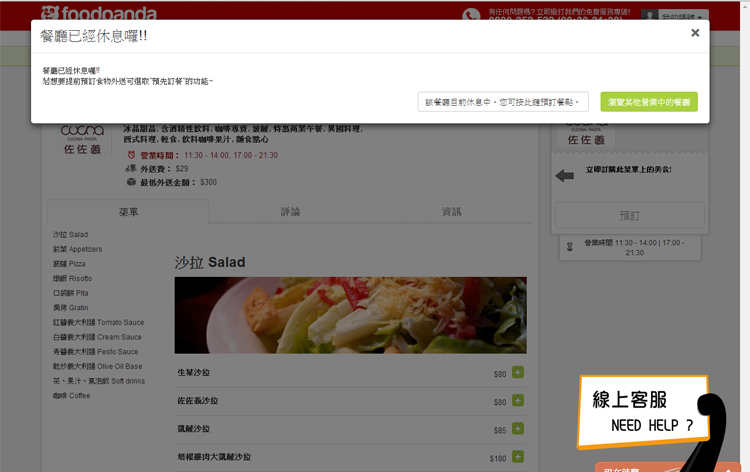This screenshot has width=750, height=472.
Task: Click the salad banner photo
Action: coord(351,315)
